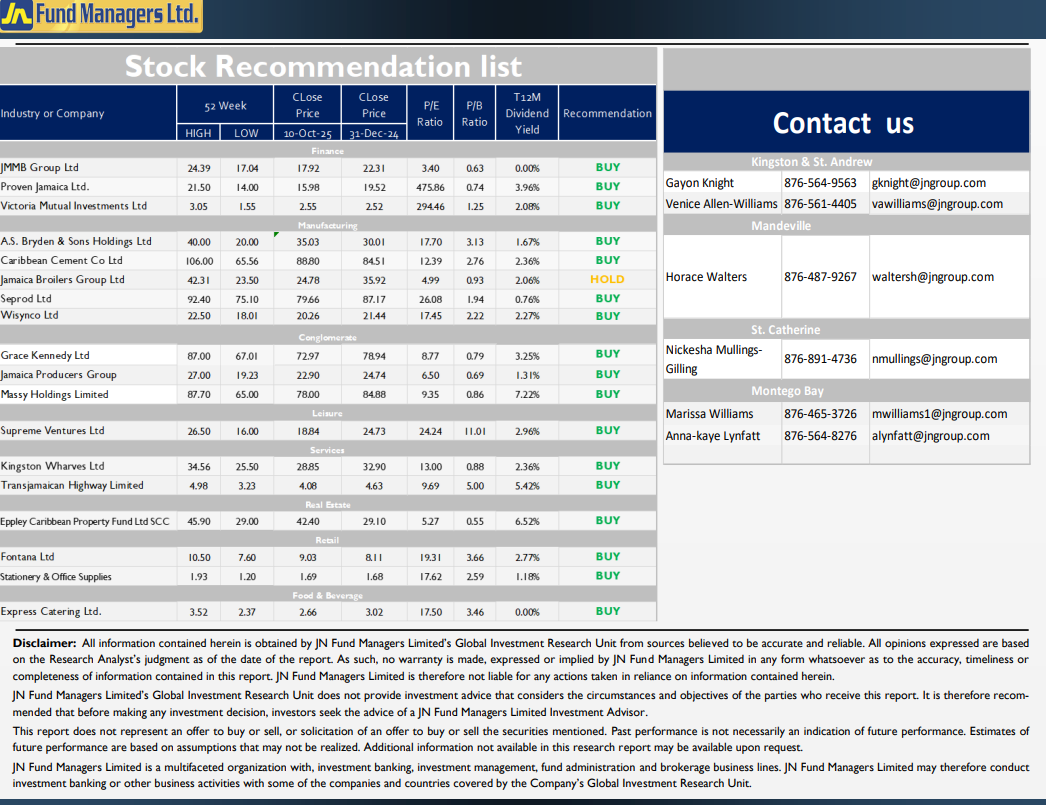This screenshot has width=1046, height=805.
Task: Select the Recommendation column header
Action: click(607, 114)
